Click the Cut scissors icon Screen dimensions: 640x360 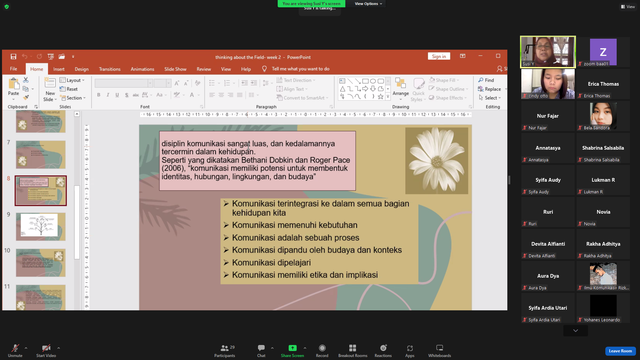(26, 80)
